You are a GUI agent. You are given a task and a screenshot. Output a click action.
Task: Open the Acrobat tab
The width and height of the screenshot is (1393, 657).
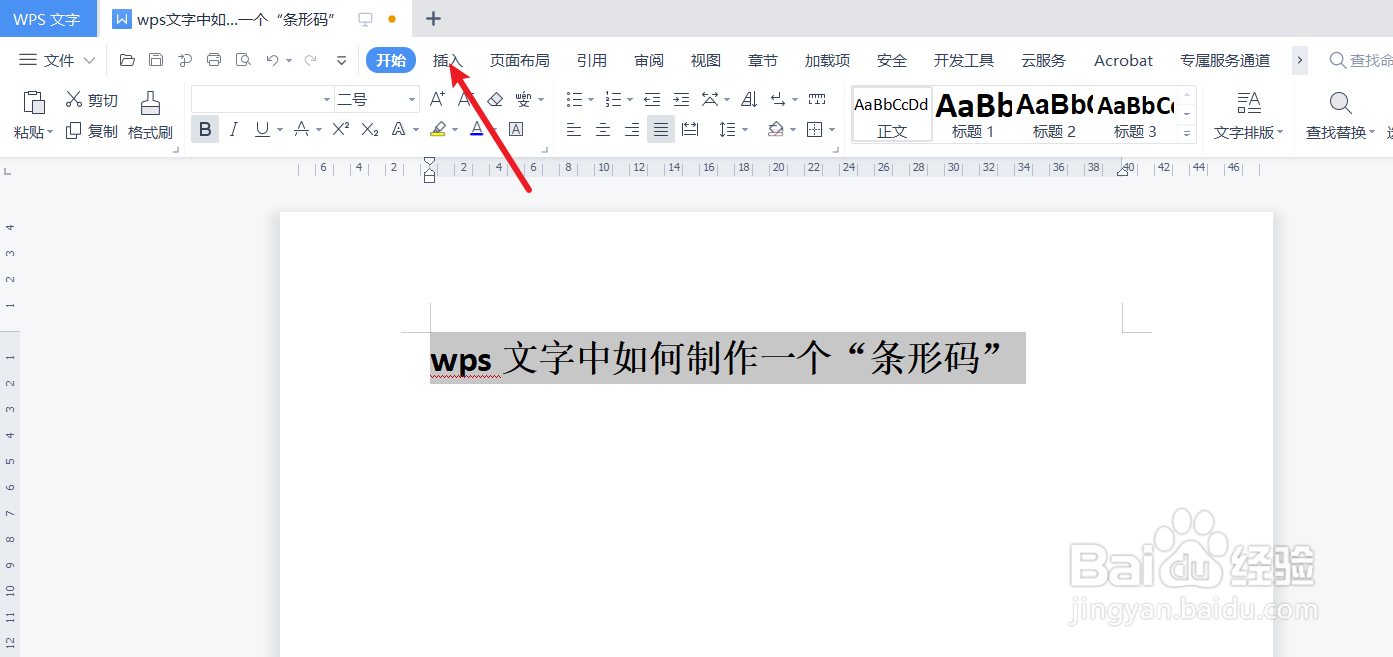[x=1124, y=60]
